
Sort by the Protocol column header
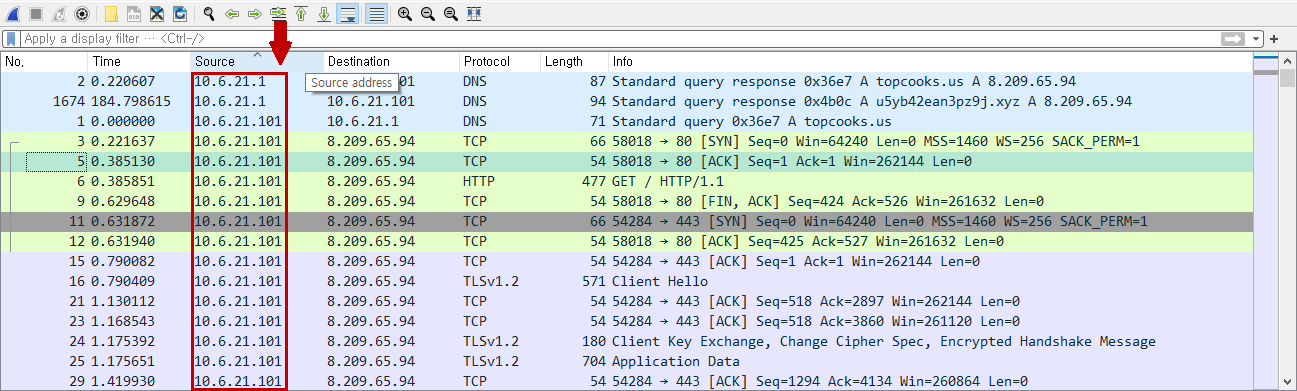click(x=500, y=62)
